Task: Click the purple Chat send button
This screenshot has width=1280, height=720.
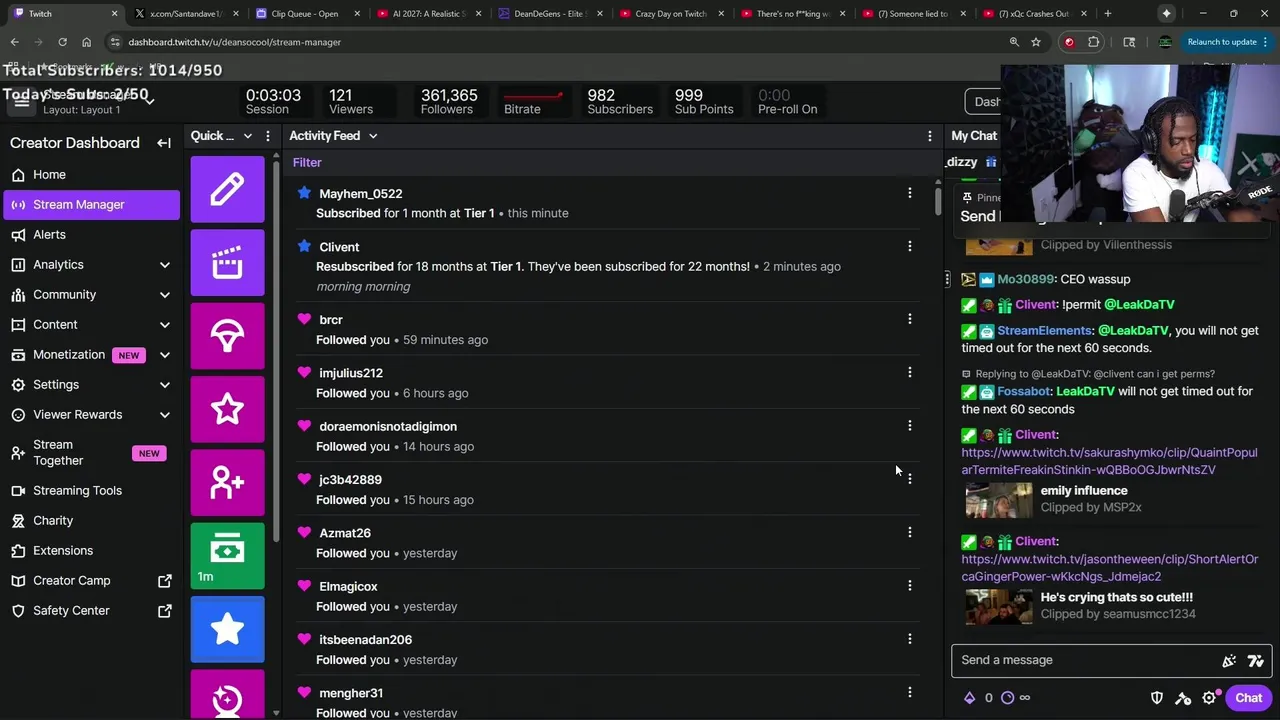Action: [1248, 698]
